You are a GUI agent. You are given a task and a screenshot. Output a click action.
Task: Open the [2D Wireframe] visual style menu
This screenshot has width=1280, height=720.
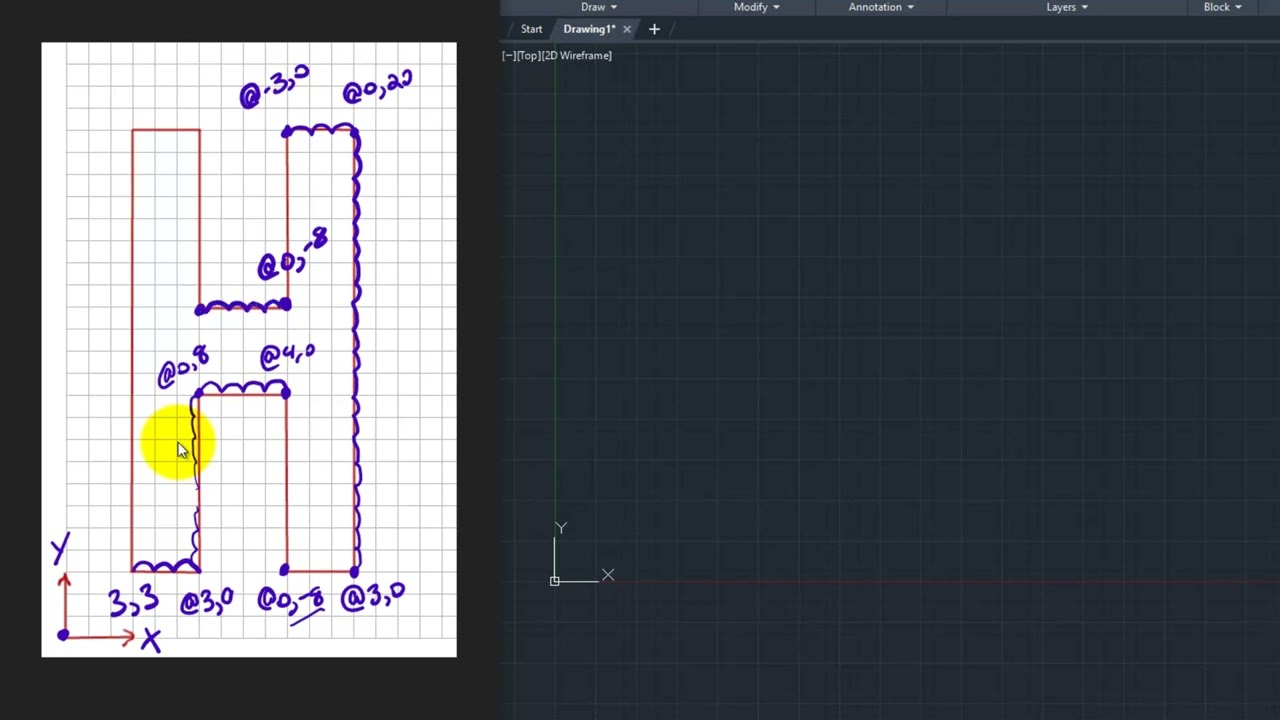576,56
